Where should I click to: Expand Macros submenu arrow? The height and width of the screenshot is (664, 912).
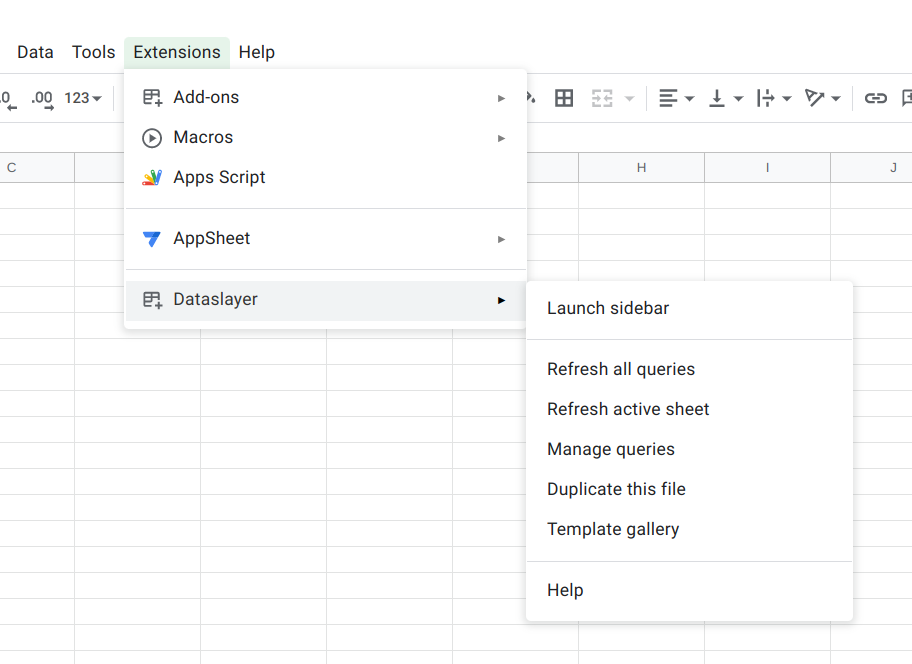tap(501, 138)
